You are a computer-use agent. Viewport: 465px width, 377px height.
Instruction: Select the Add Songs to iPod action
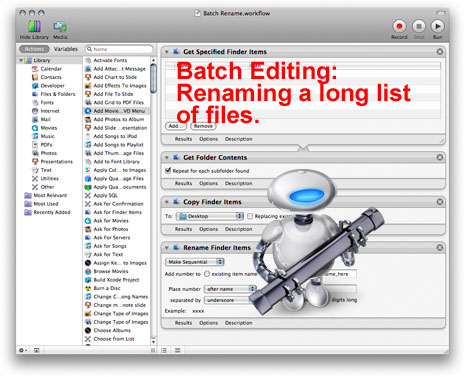pos(116,136)
